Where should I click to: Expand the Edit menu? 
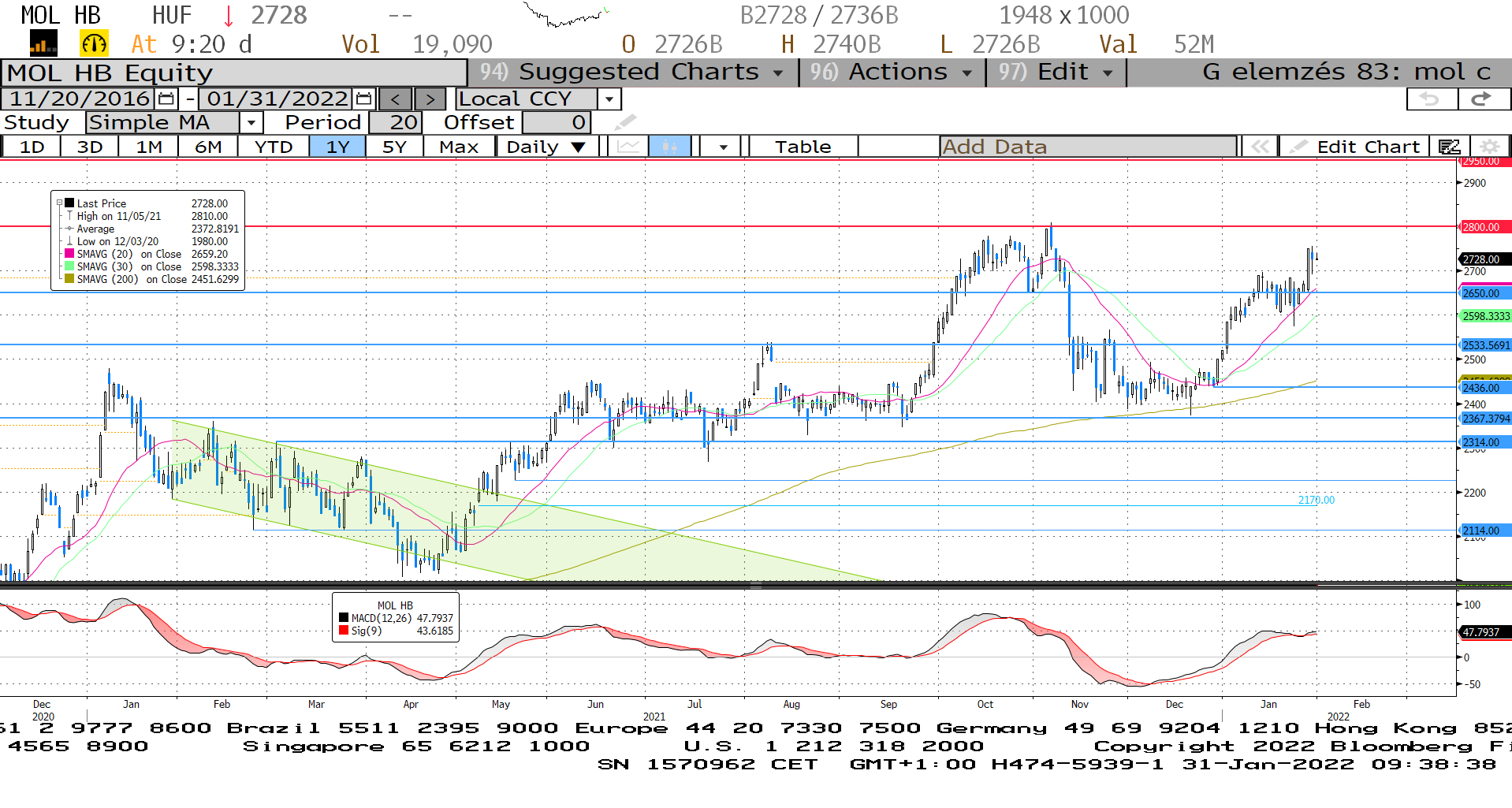[1056, 72]
